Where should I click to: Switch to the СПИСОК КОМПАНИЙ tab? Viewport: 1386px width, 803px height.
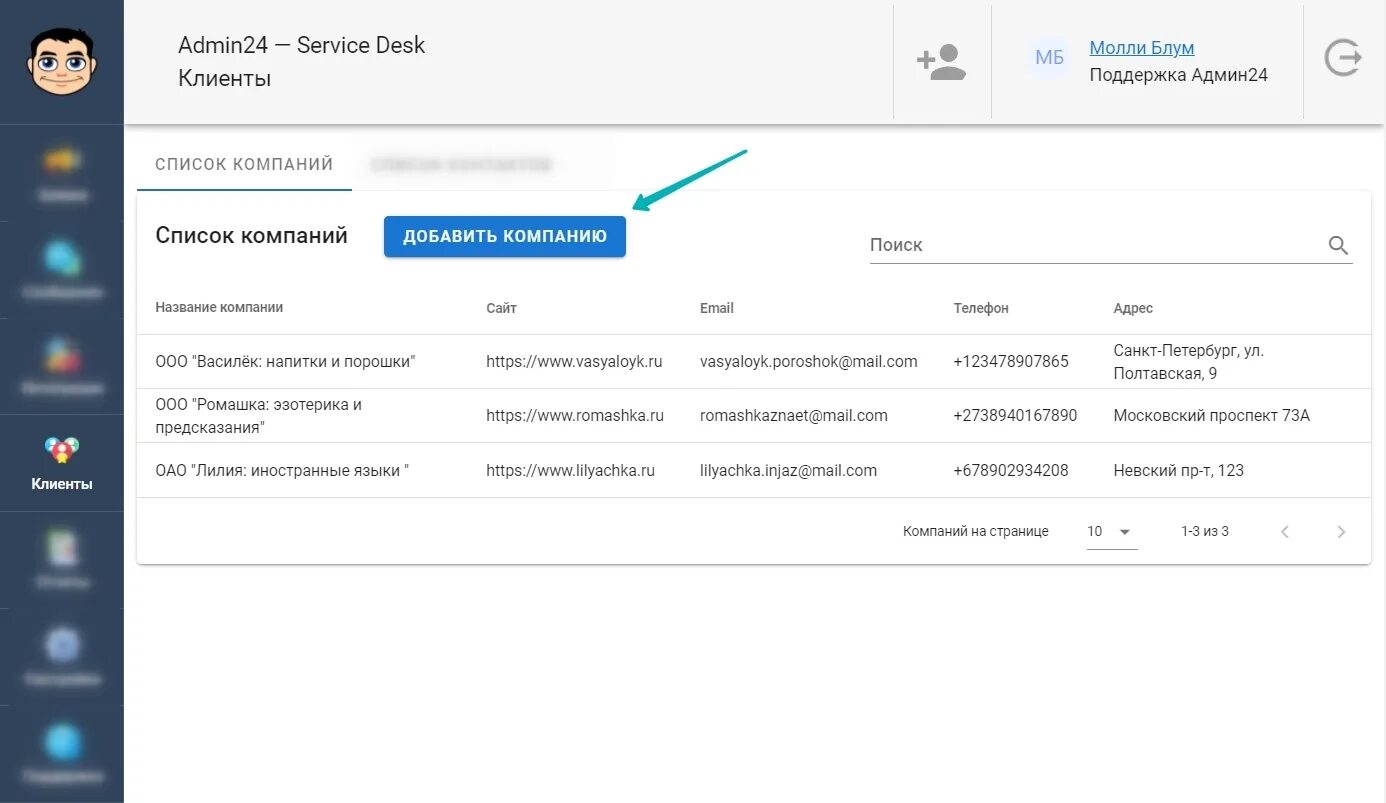pos(243,163)
